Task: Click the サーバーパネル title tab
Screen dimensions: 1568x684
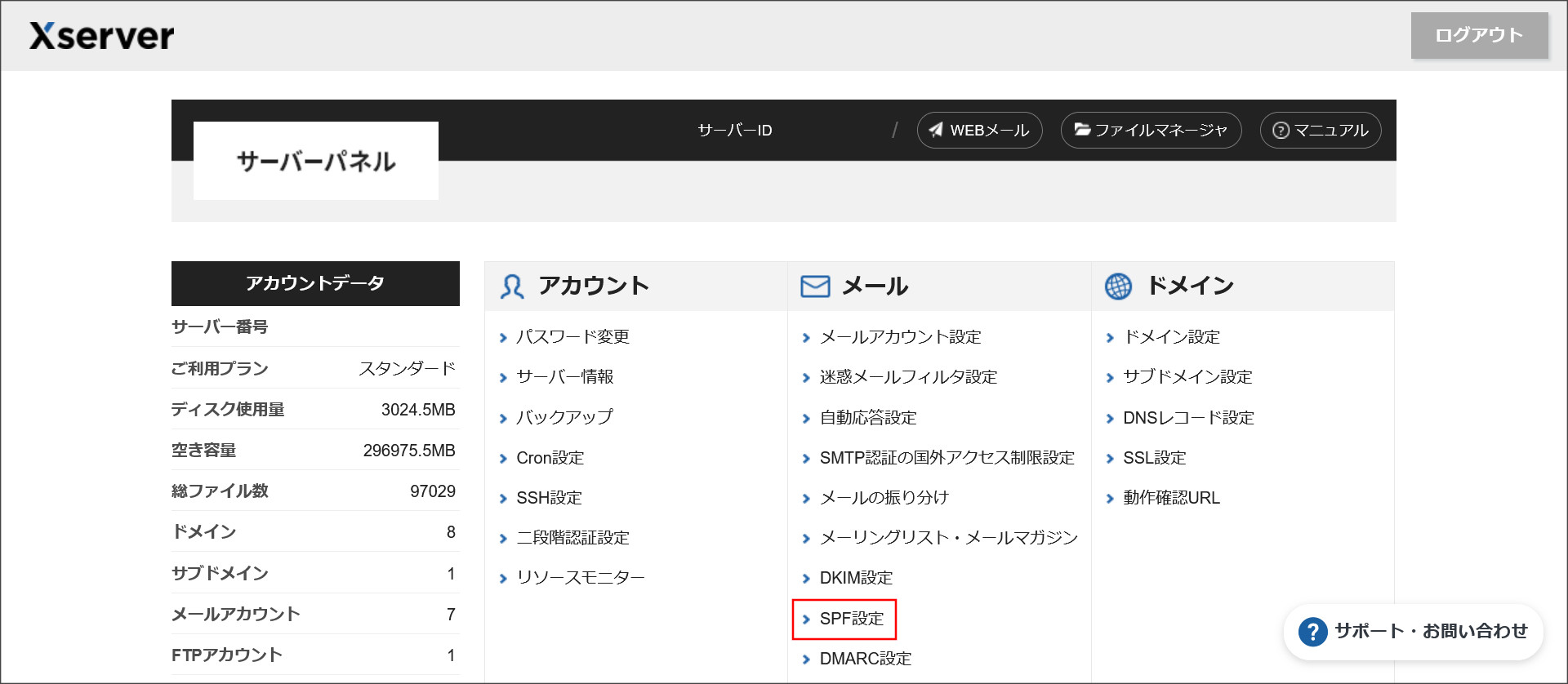Action: tap(316, 161)
